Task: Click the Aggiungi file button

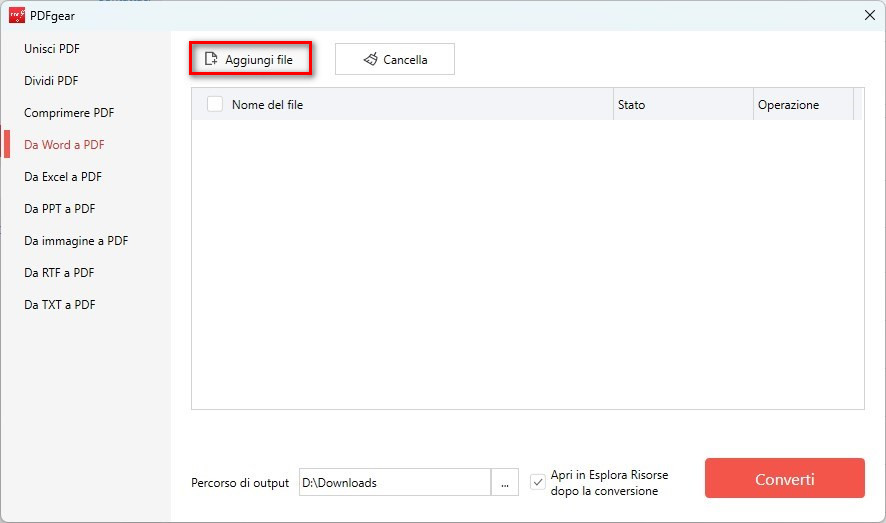Action: click(250, 59)
